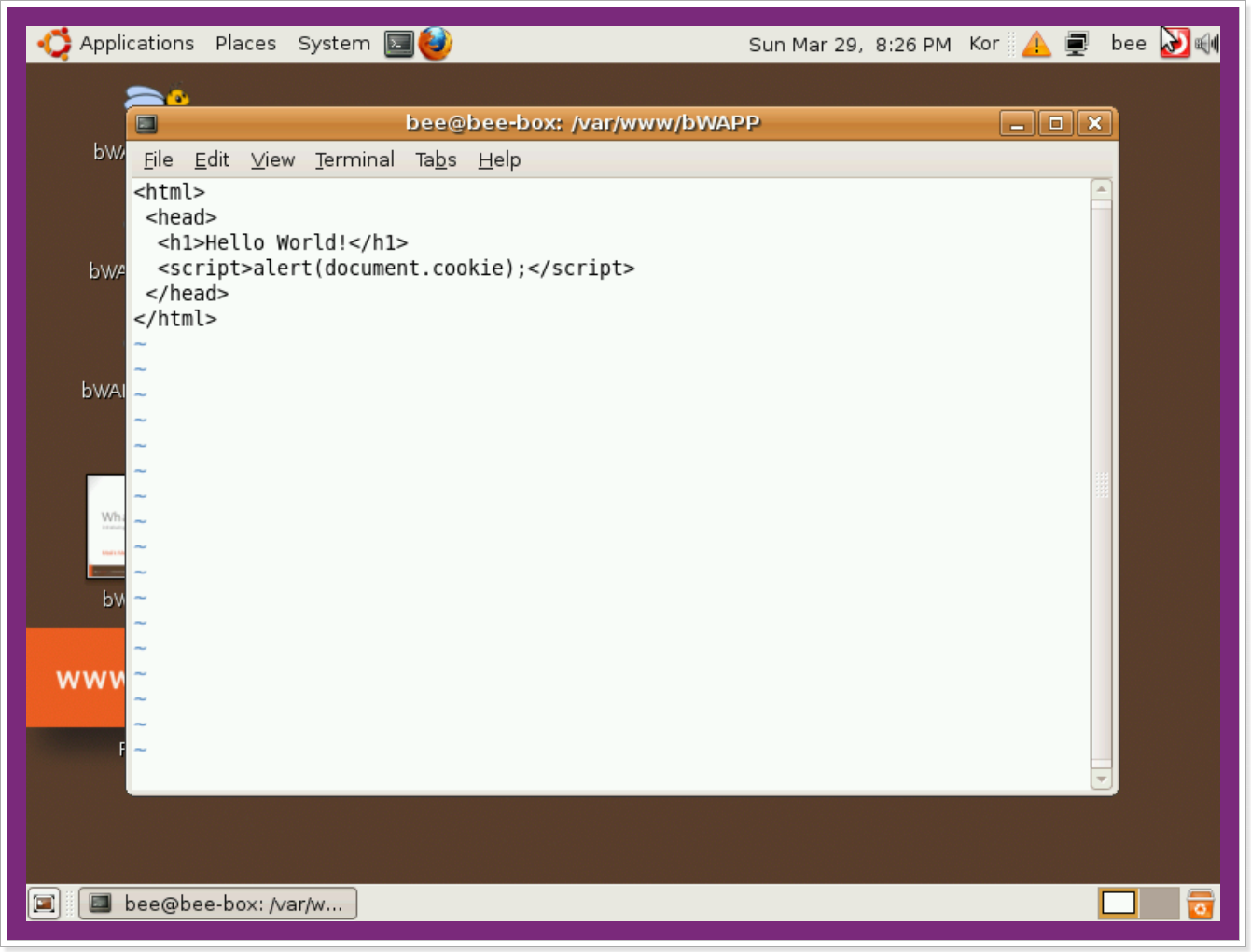Click the terminal title bar text
1251x952 pixels.
tap(583, 123)
